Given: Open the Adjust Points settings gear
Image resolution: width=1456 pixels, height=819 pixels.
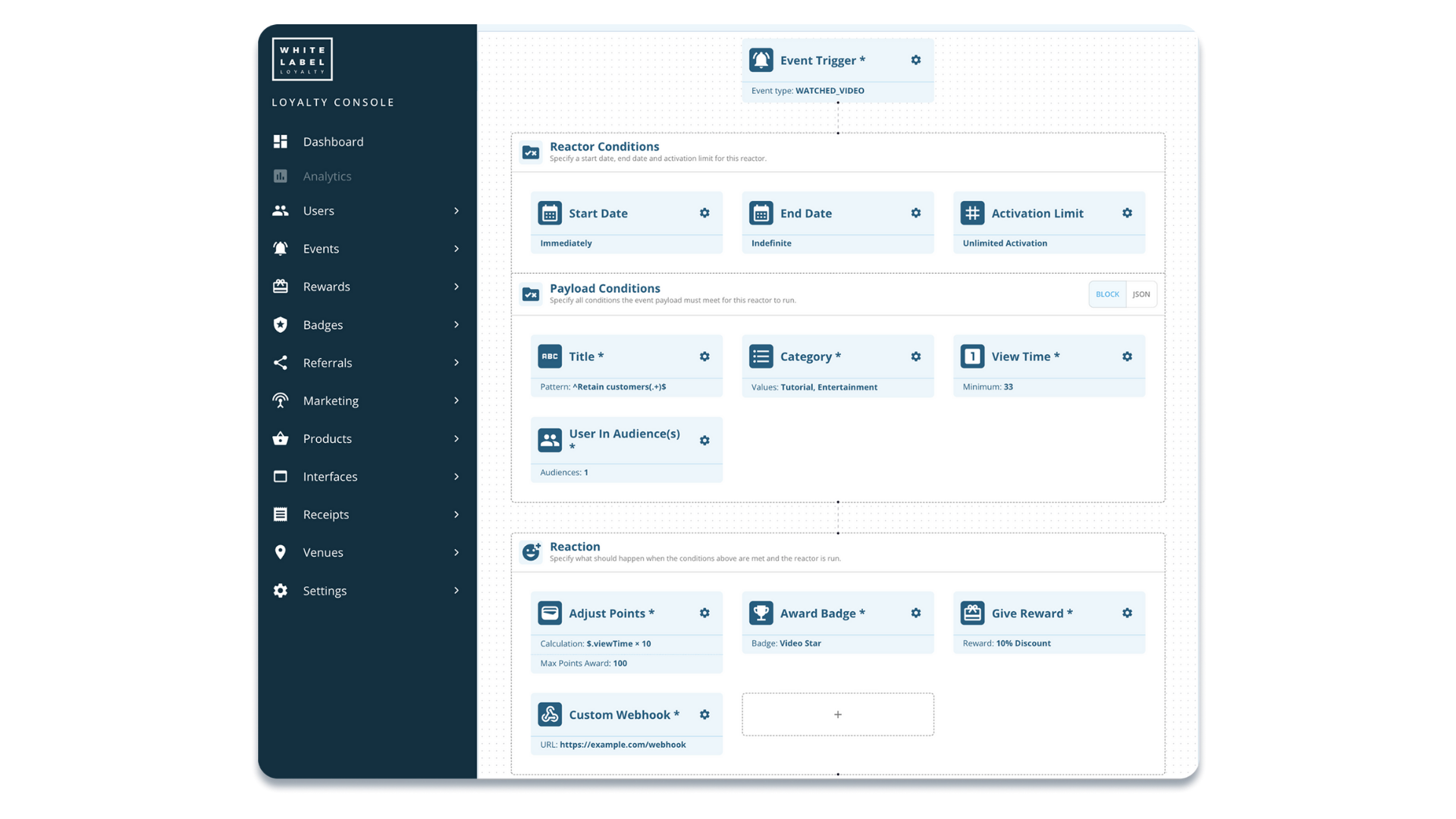Looking at the screenshot, I should point(704,613).
